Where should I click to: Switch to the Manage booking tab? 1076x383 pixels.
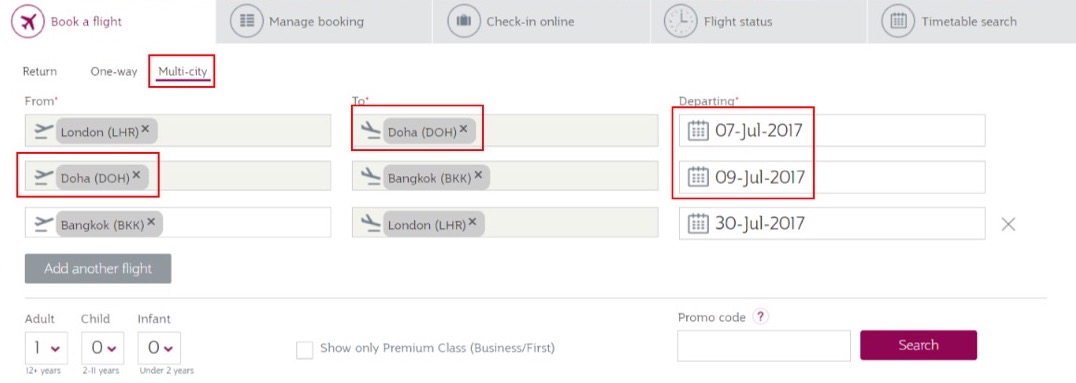point(324,21)
